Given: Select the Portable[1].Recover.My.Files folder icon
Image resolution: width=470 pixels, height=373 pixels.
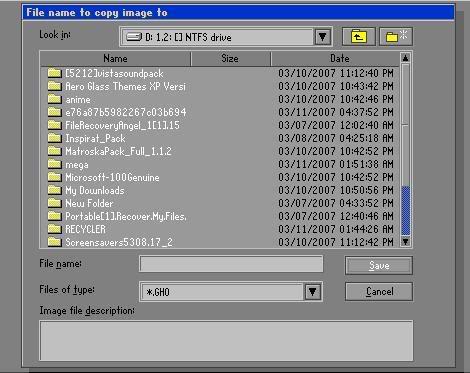Looking at the screenshot, I should tap(54, 216).
